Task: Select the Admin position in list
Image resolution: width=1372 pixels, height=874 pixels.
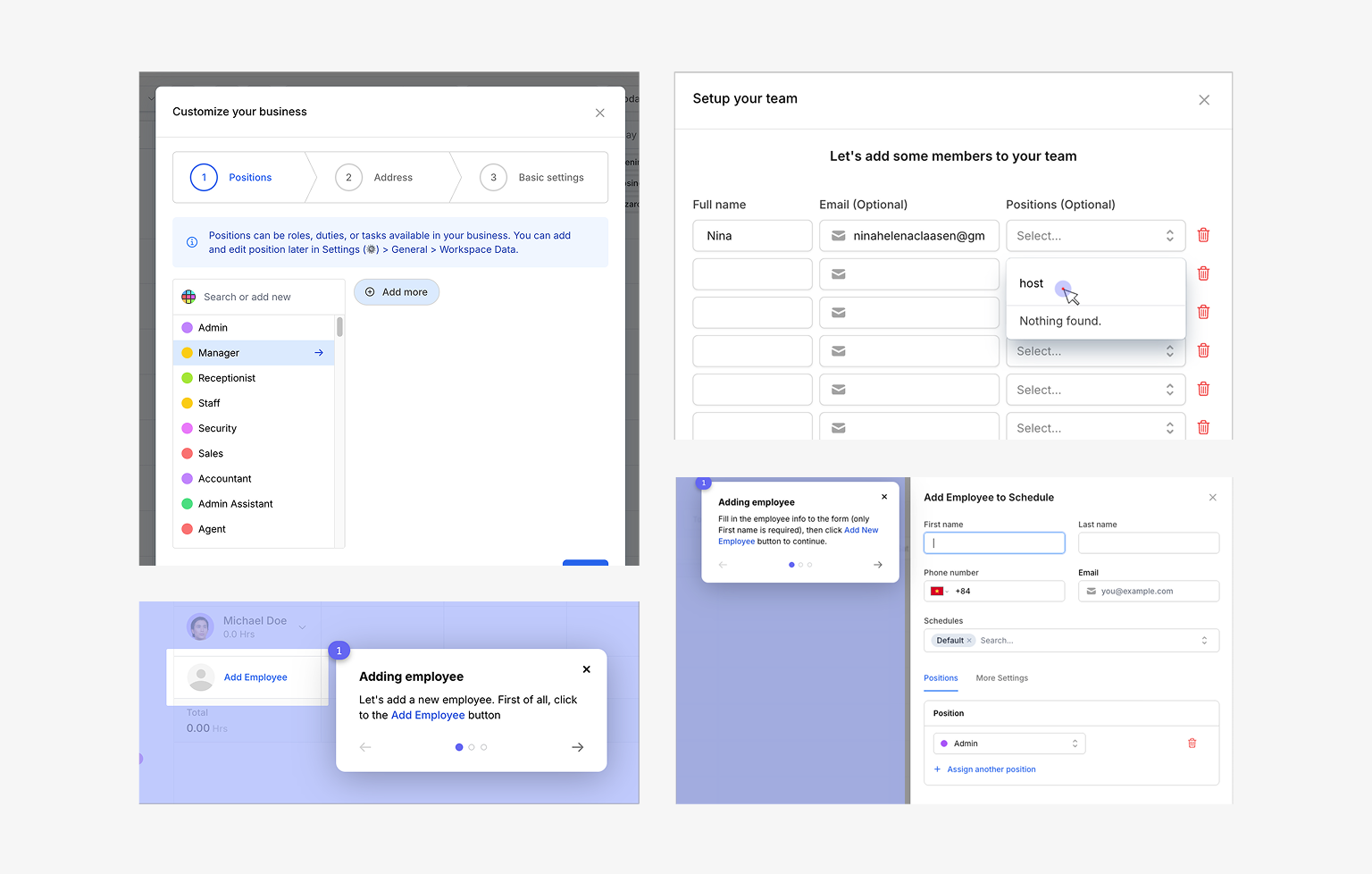Action: (254, 328)
